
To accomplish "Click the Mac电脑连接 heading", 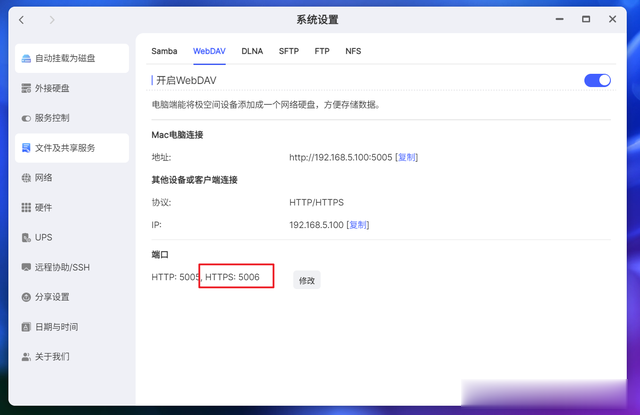I will pos(177,135).
